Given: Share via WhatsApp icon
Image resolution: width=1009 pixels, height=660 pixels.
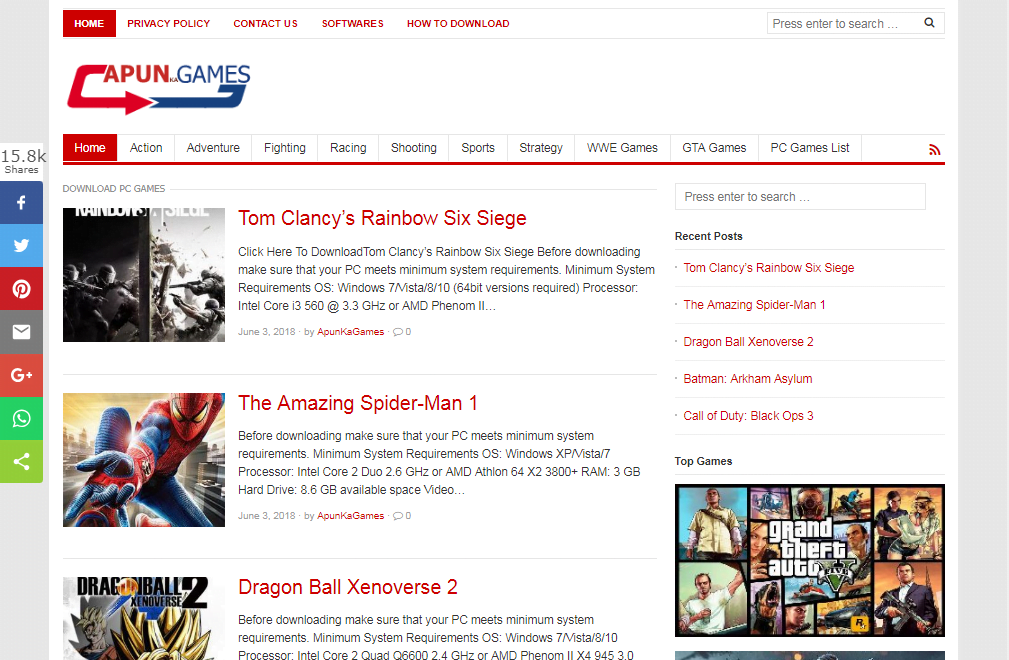Looking at the screenshot, I should click(21, 418).
